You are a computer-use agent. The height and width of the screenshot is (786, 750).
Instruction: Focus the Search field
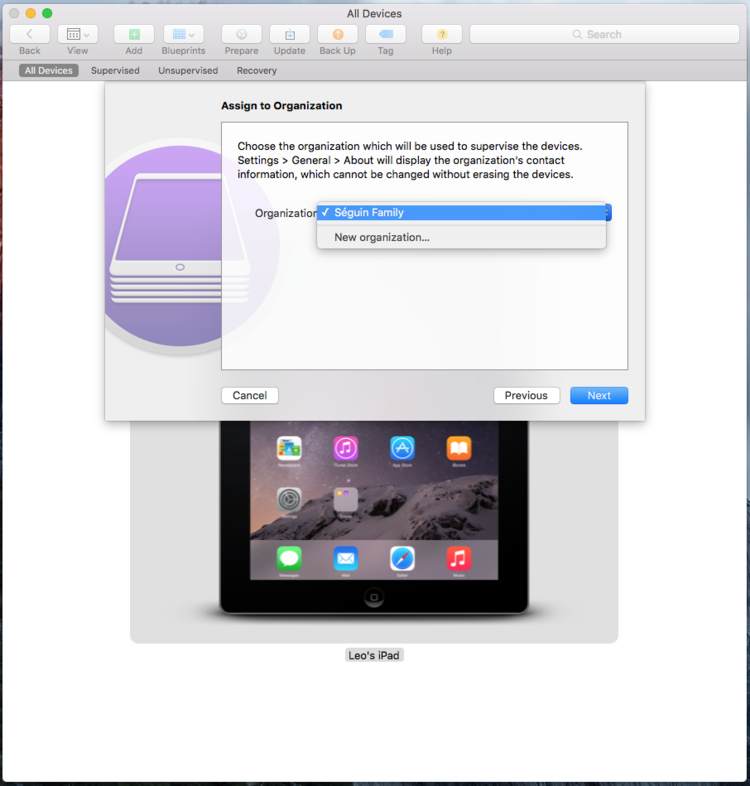[x=604, y=34]
